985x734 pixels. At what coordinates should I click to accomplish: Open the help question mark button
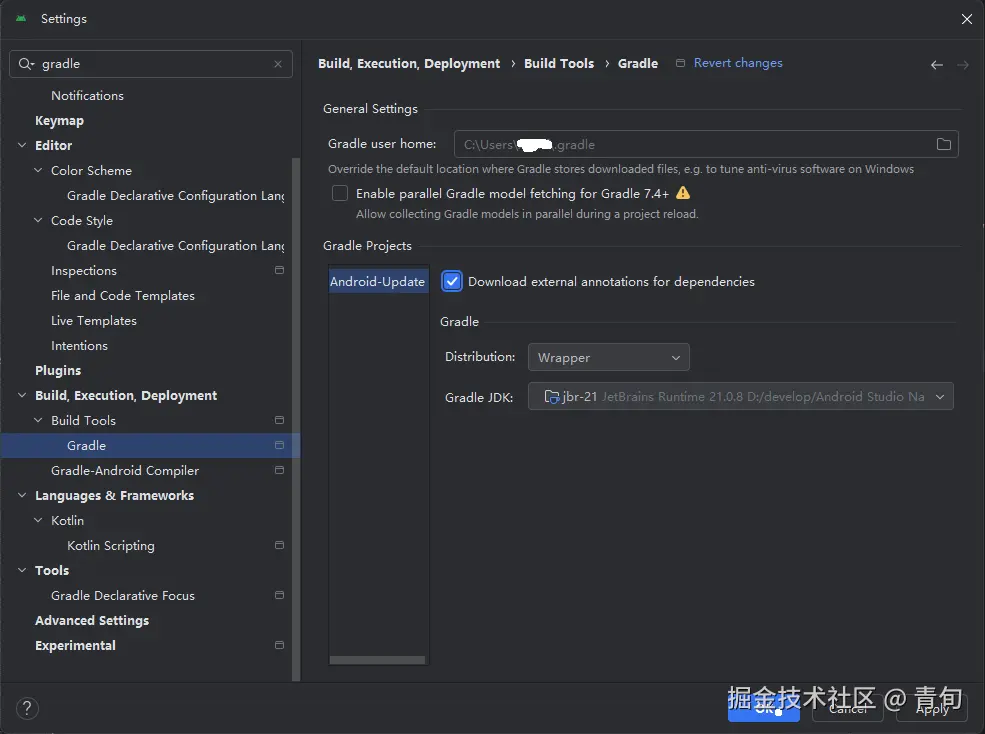[27, 708]
